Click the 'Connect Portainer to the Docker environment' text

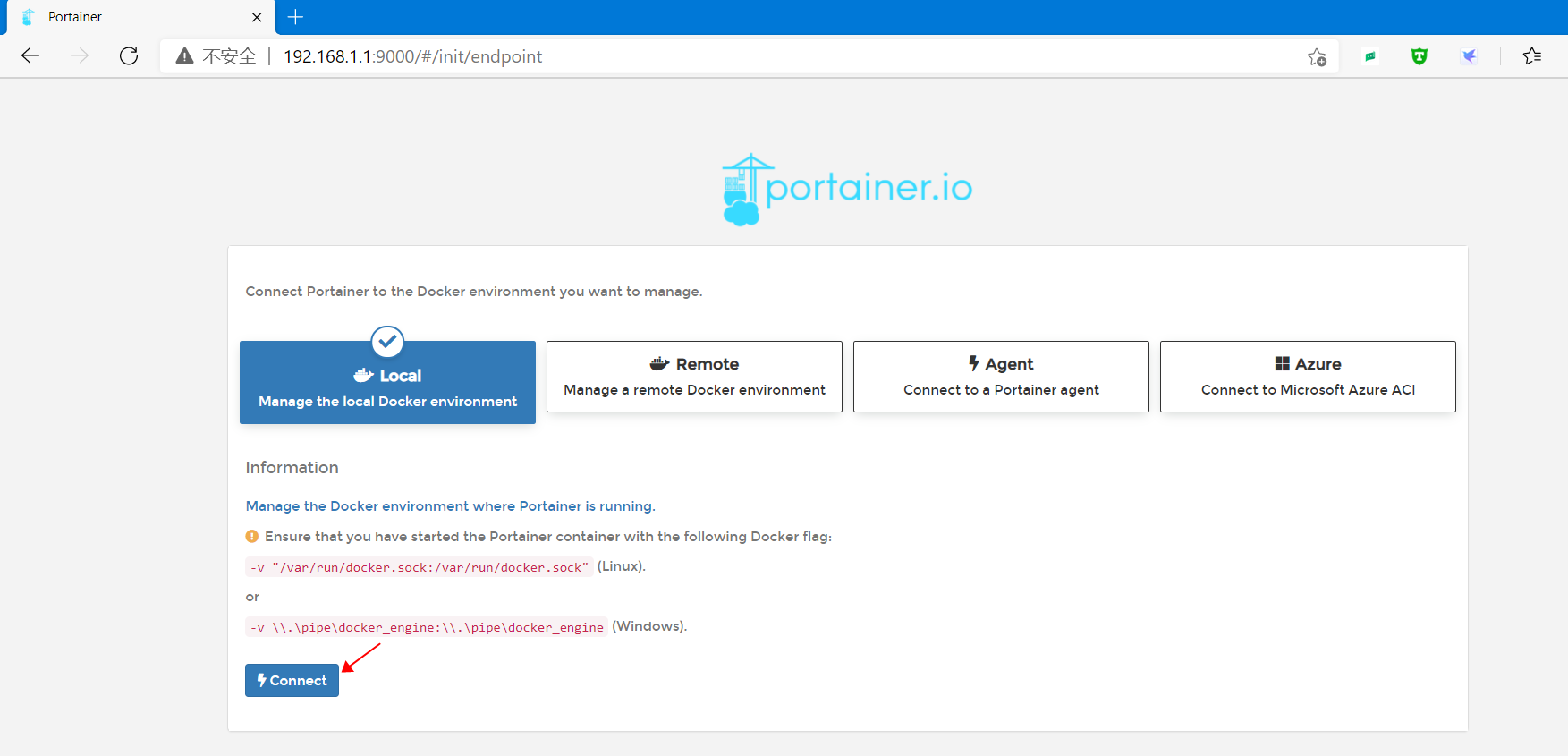click(x=474, y=292)
